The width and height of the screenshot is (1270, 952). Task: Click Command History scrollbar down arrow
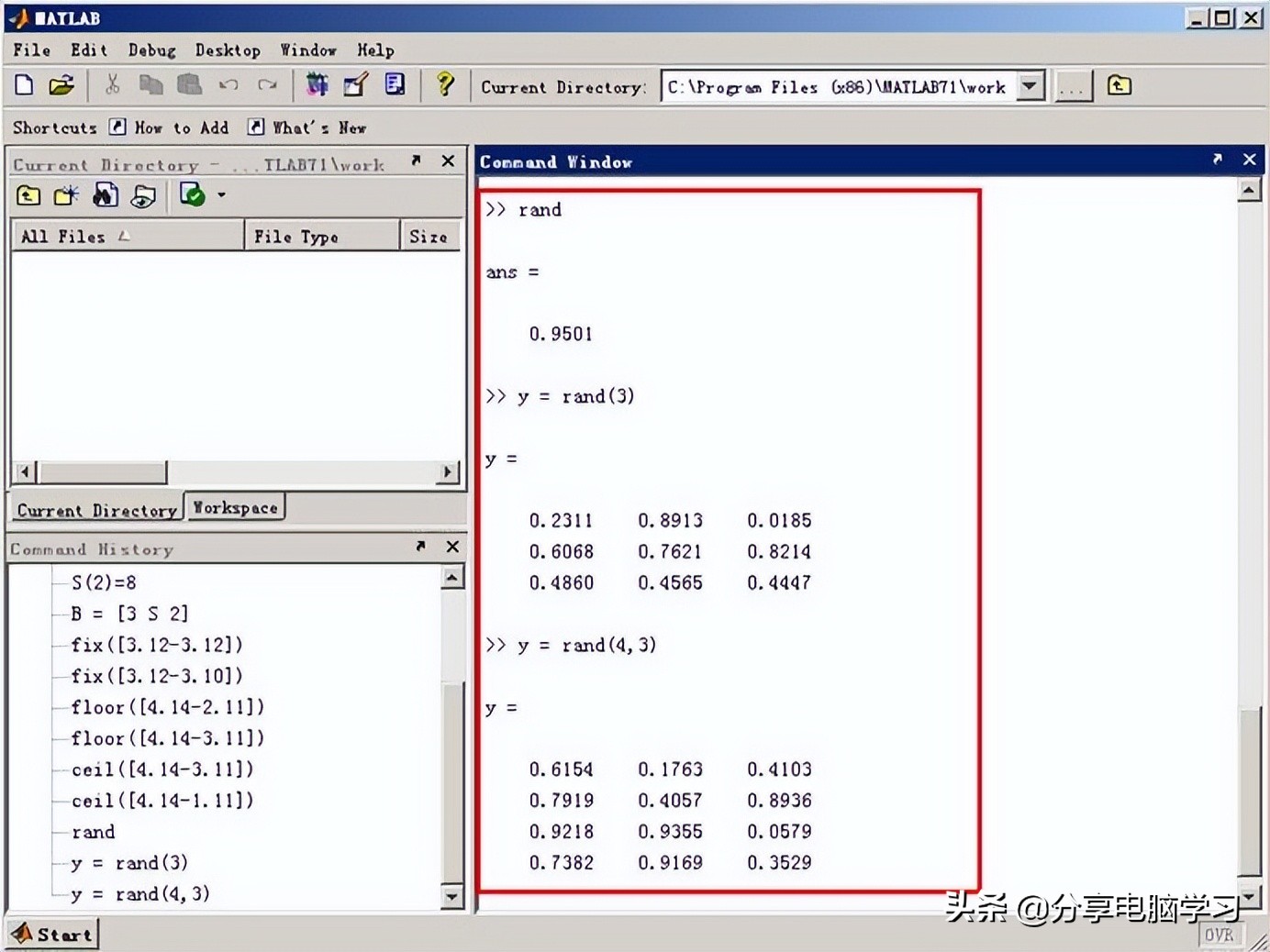pyautogui.click(x=452, y=897)
